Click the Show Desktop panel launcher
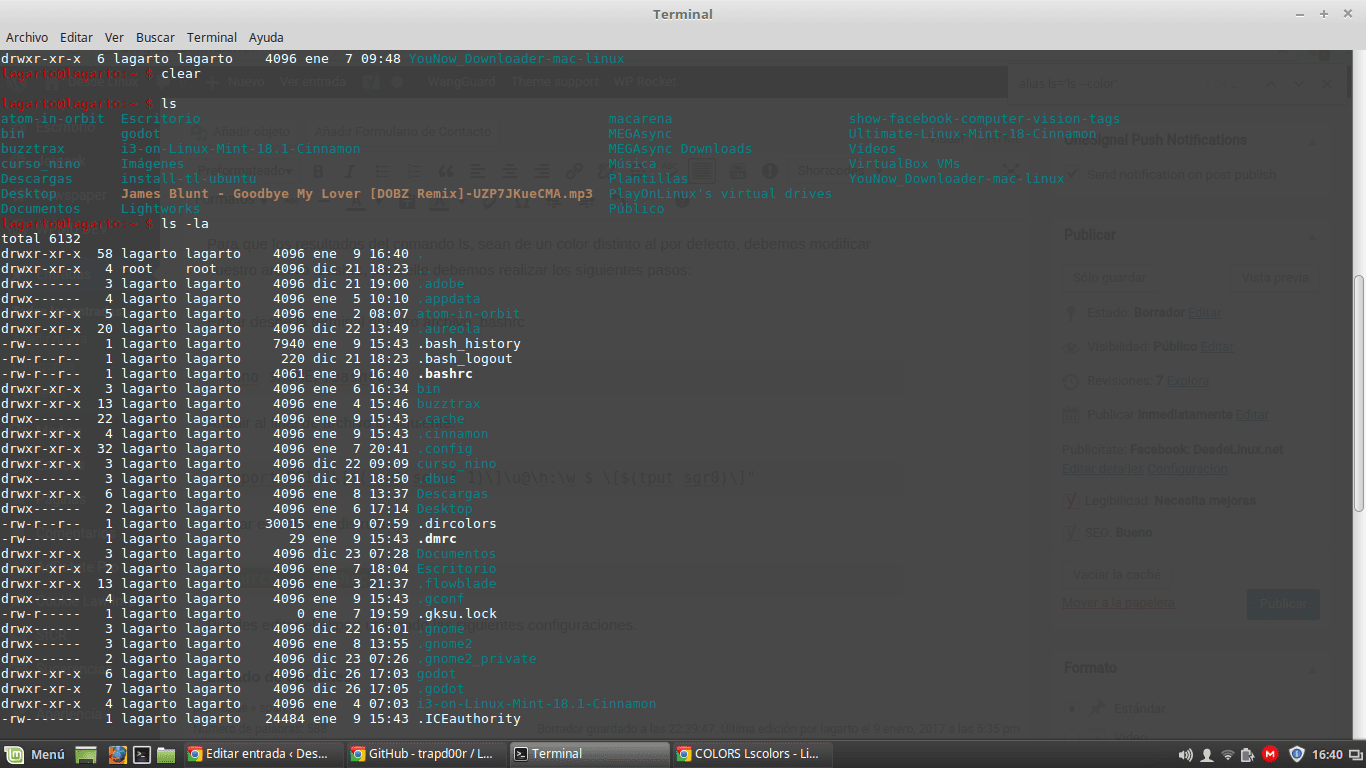 [x=87, y=754]
